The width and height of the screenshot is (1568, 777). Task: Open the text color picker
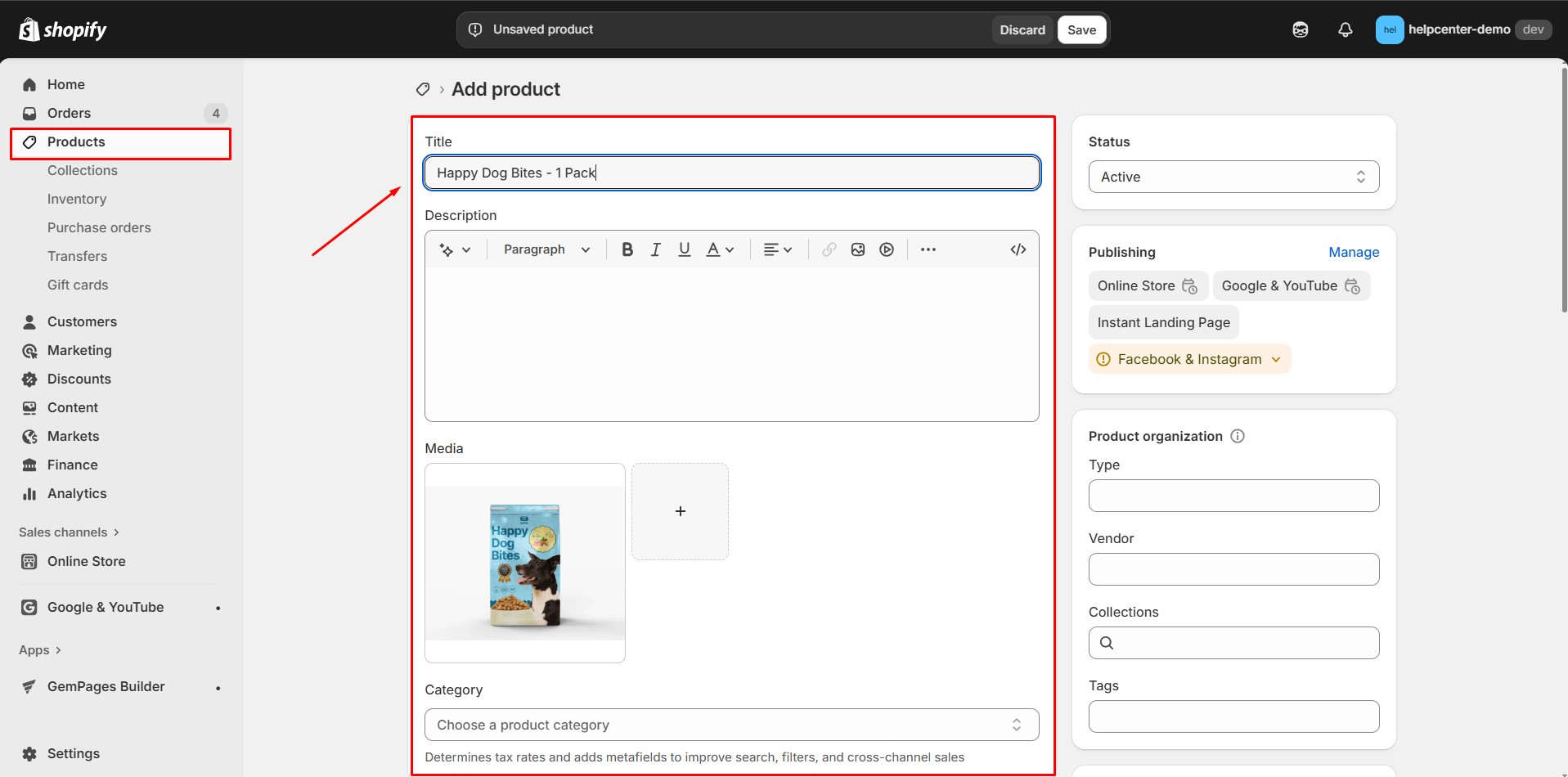pos(720,249)
